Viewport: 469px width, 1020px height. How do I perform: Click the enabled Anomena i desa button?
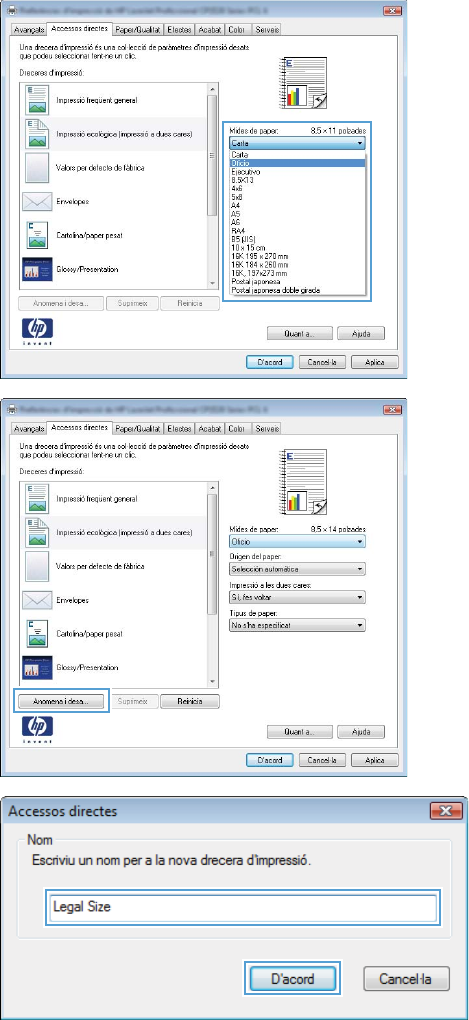(61, 701)
